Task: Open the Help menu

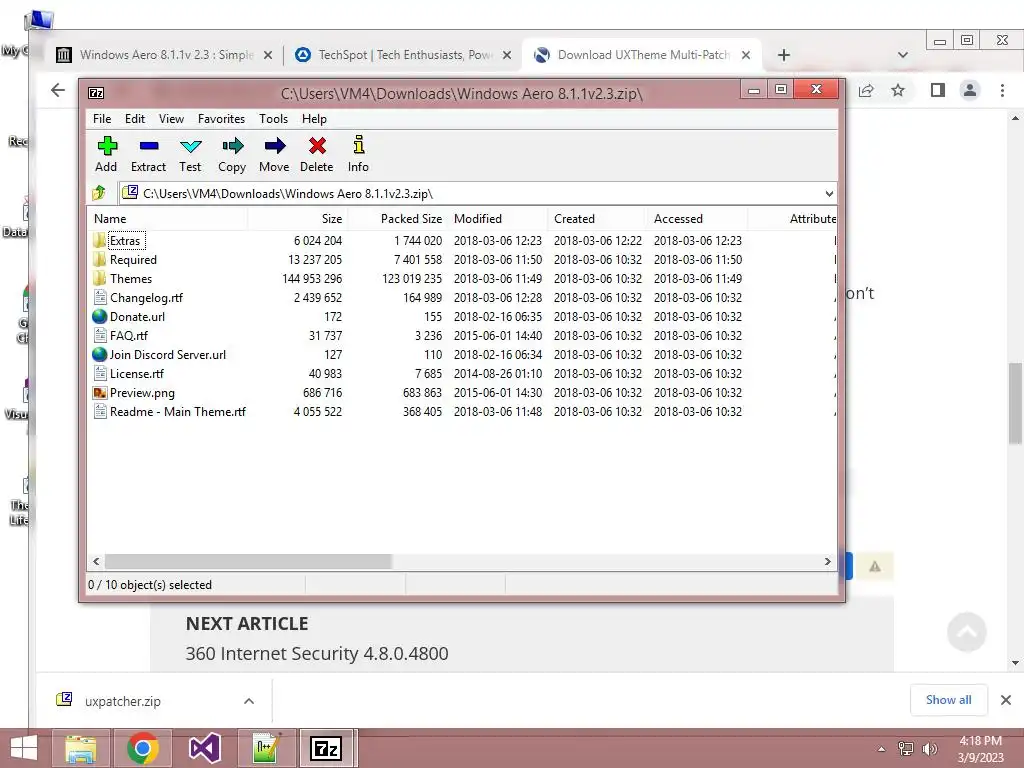Action: coord(314,119)
